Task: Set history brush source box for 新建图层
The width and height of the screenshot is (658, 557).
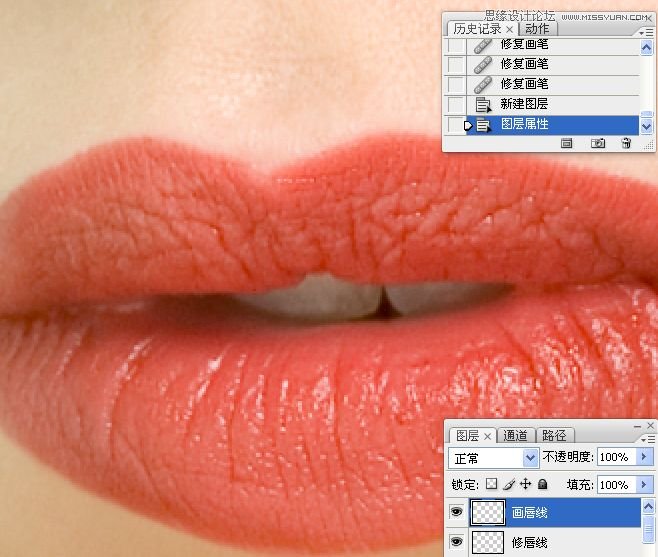Action: click(x=456, y=104)
